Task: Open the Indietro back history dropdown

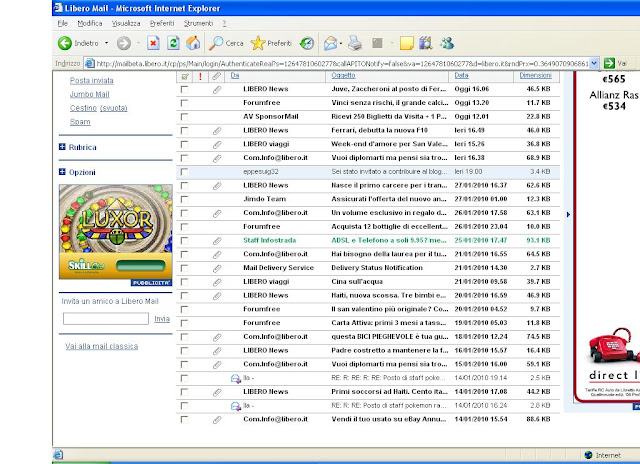Action: point(107,43)
